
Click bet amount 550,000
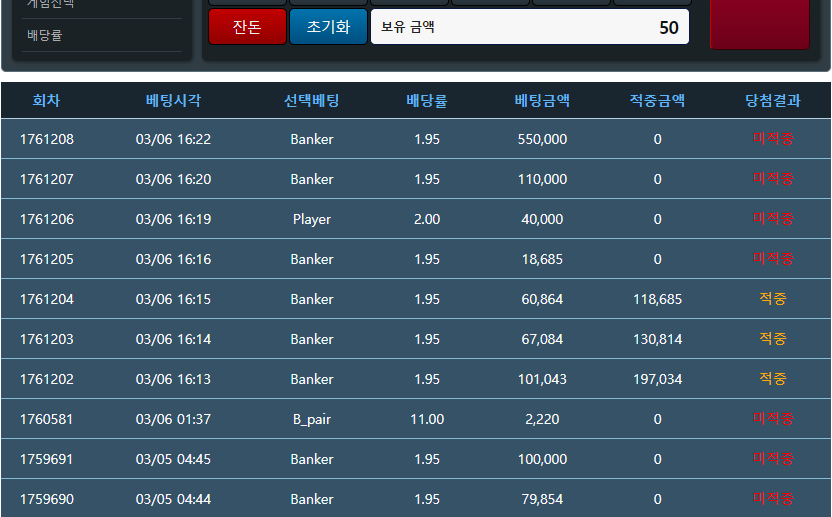(542, 139)
